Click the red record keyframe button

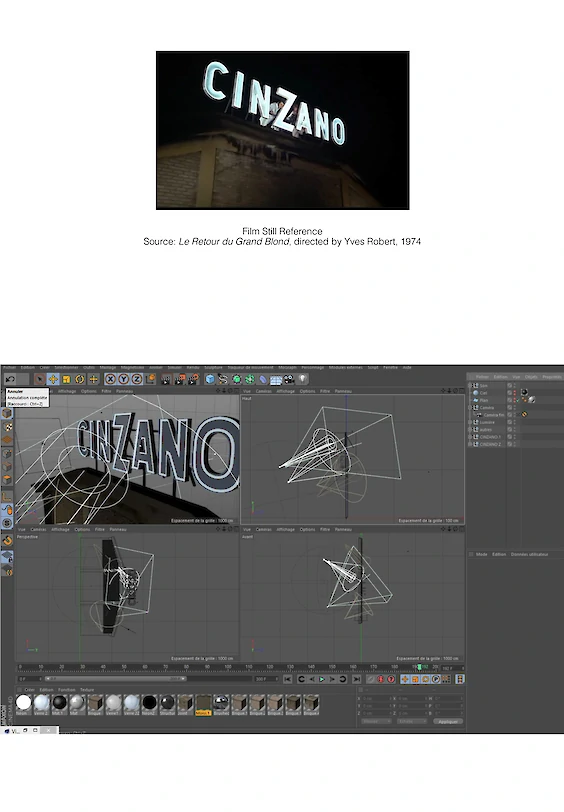click(381, 679)
